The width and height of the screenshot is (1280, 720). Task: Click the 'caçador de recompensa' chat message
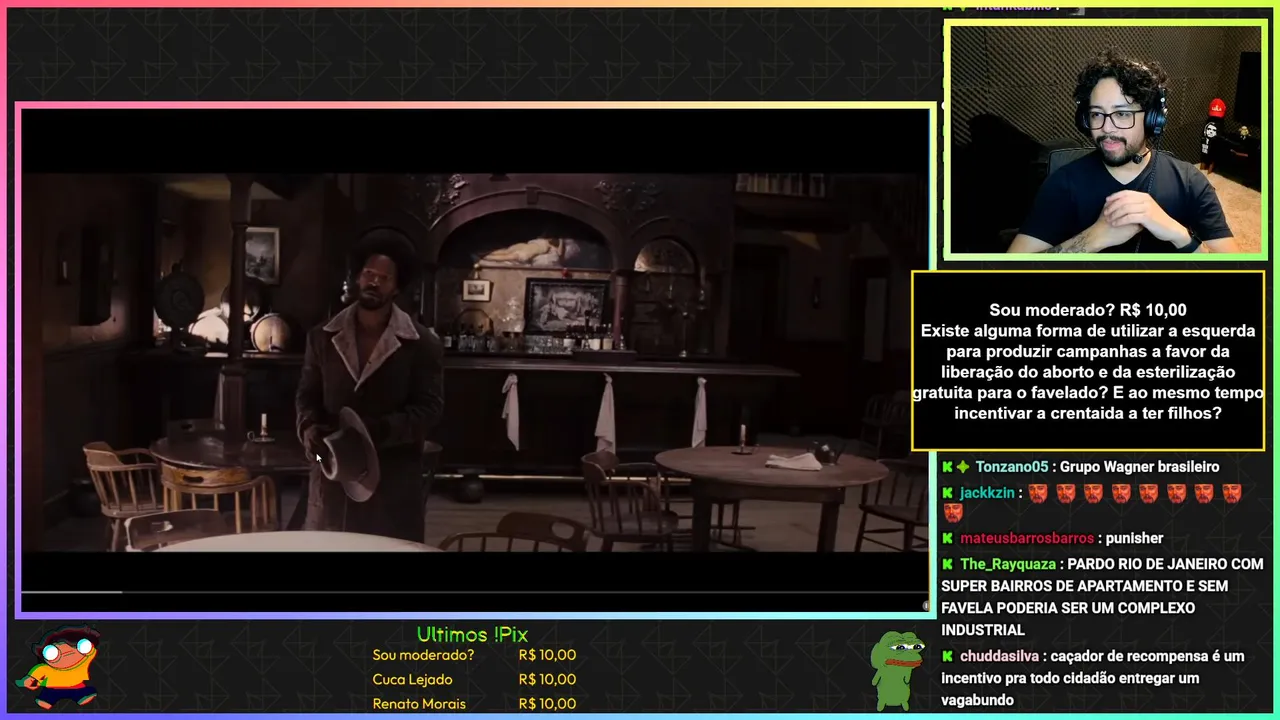pyautogui.click(x=1093, y=679)
